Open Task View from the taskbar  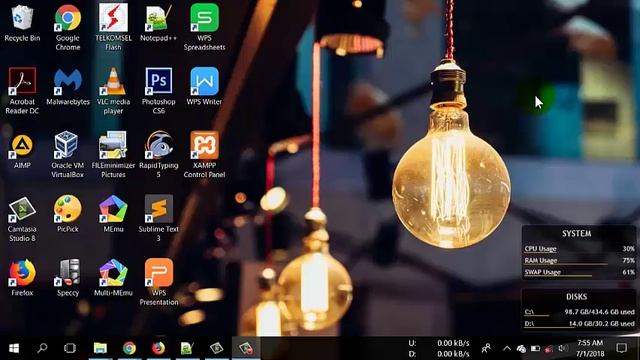70,348
